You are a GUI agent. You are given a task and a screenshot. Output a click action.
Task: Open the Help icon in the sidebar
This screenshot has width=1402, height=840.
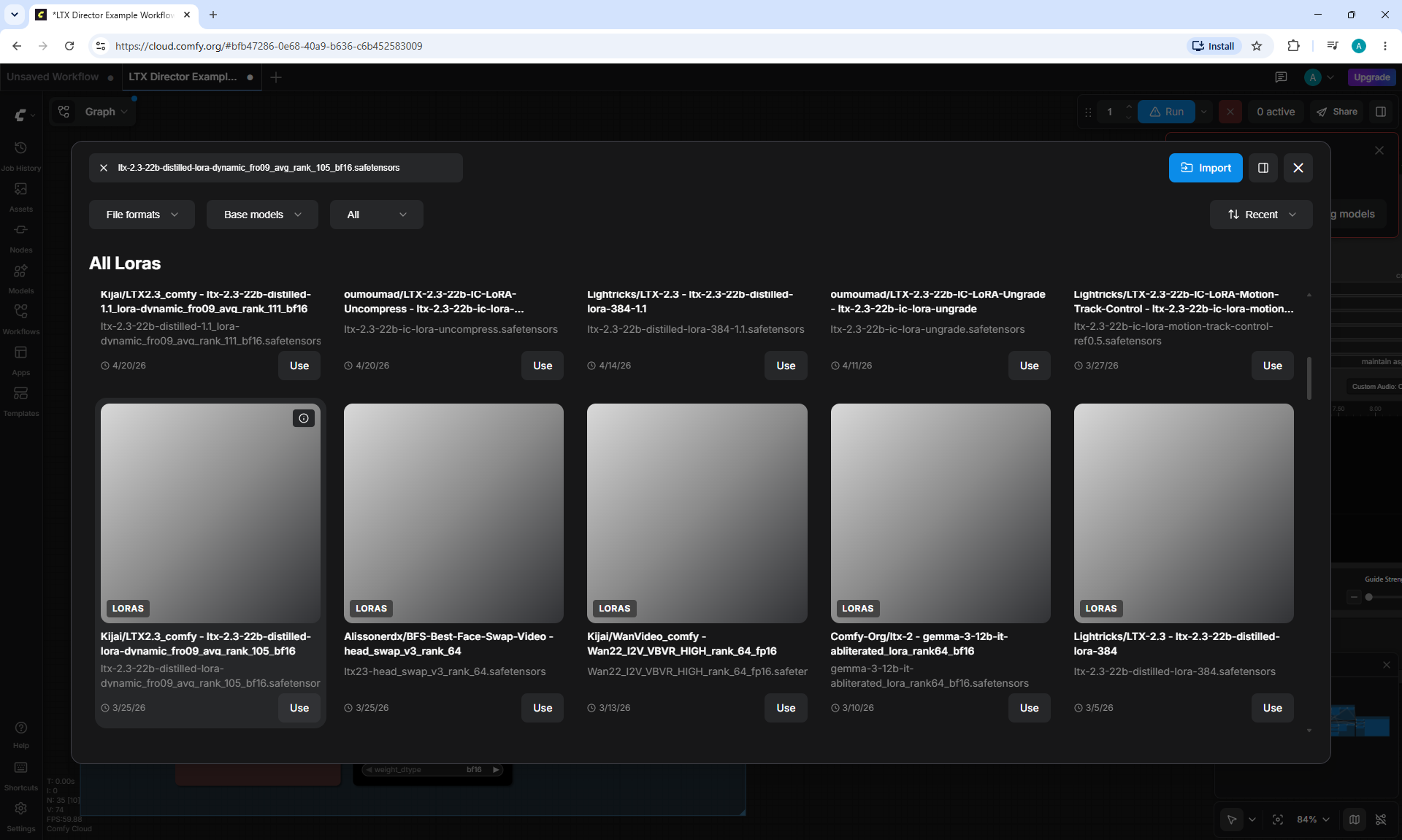click(21, 734)
